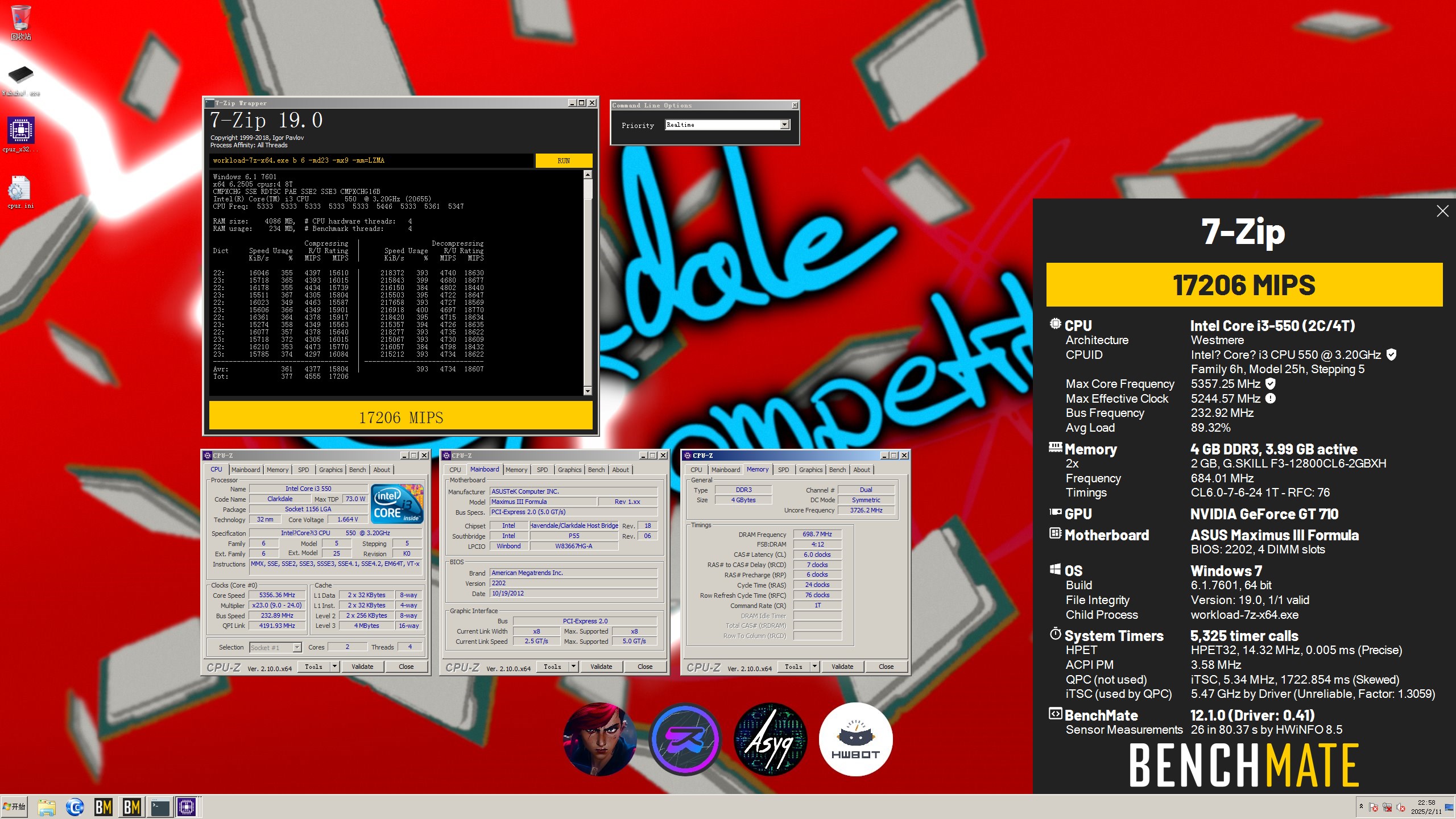This screenshot has height=819, width=1456.
Task: Expand Tools arrow in middle CPU-Z window
Action: 574,667
